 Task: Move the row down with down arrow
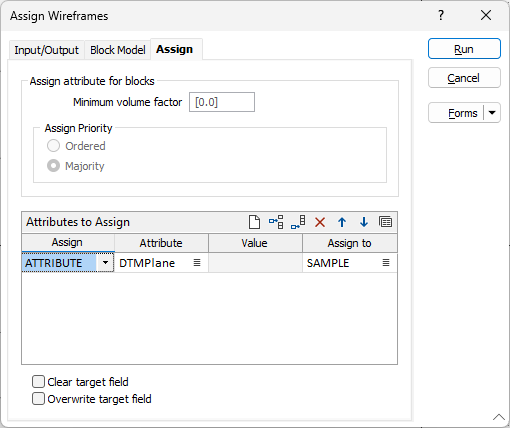tap(364, 222)
